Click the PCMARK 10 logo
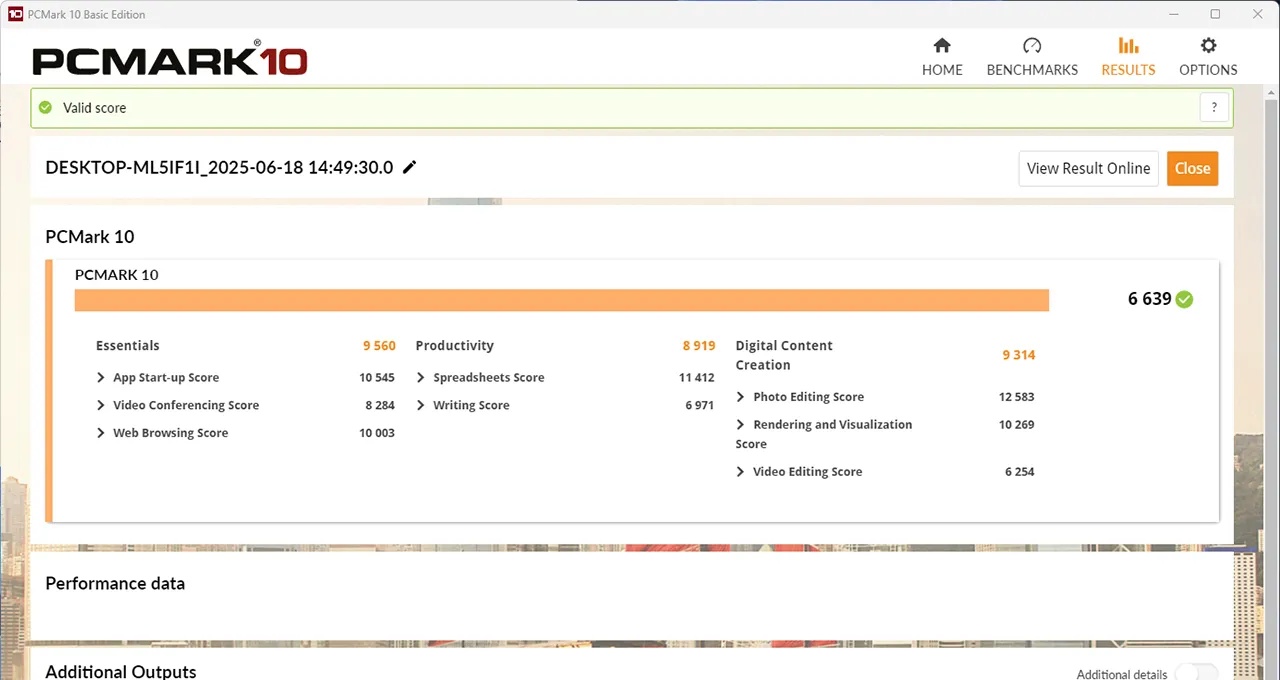1280x680 pixels. 169,60
